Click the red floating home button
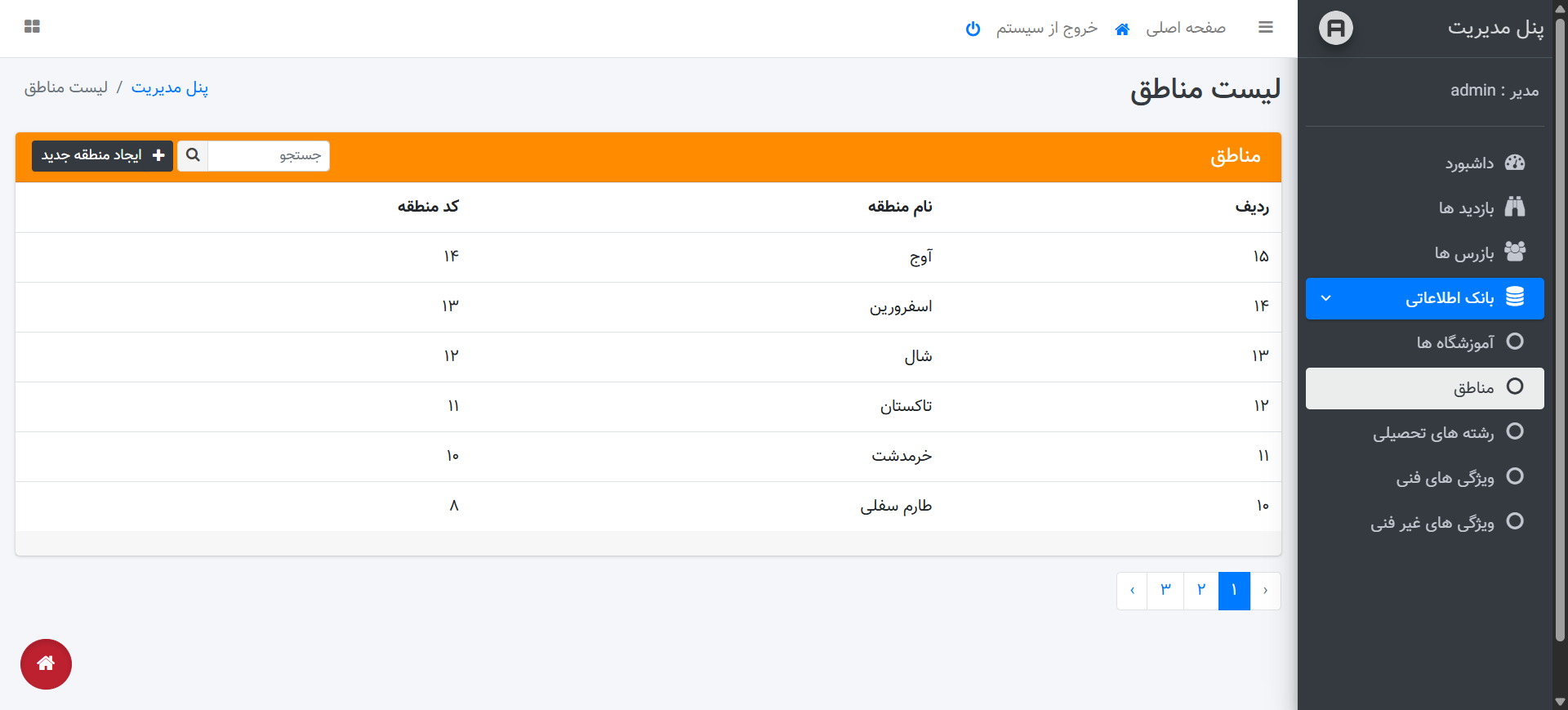Screen dimensions: 1568x710 coord(46,663)
